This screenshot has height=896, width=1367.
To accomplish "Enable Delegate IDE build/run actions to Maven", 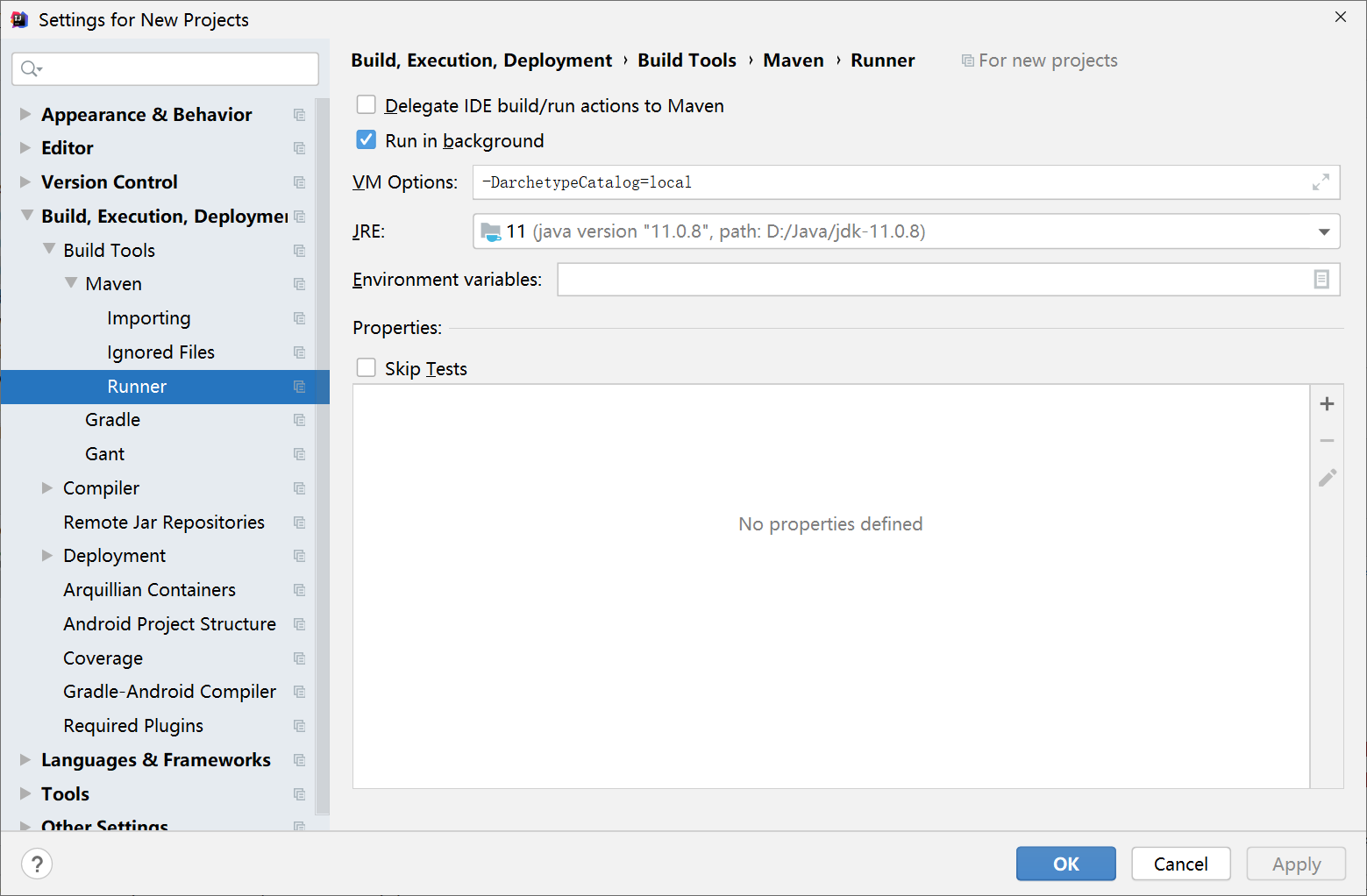I will point(367,105).
